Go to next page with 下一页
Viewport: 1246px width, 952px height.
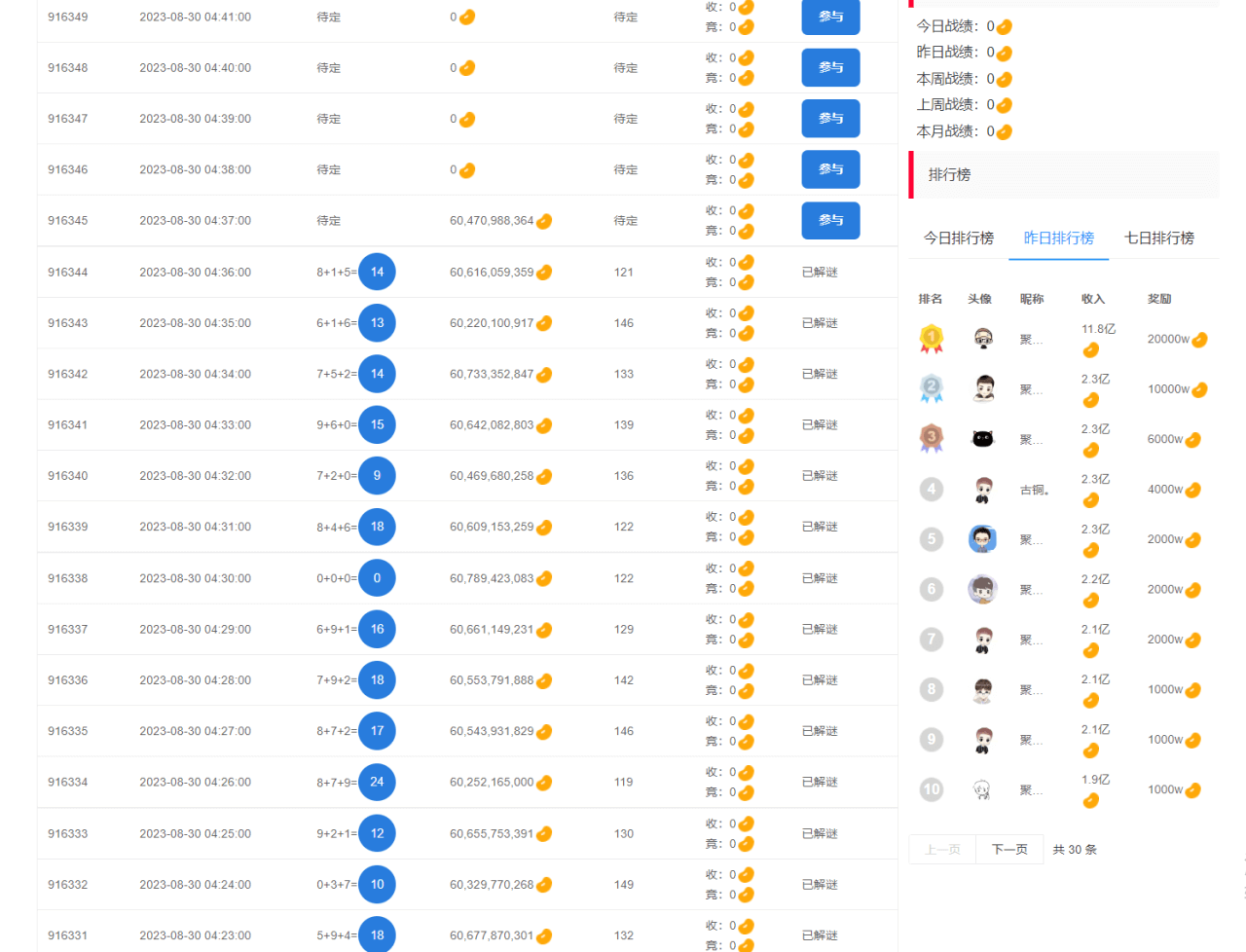click(1010, 850)
